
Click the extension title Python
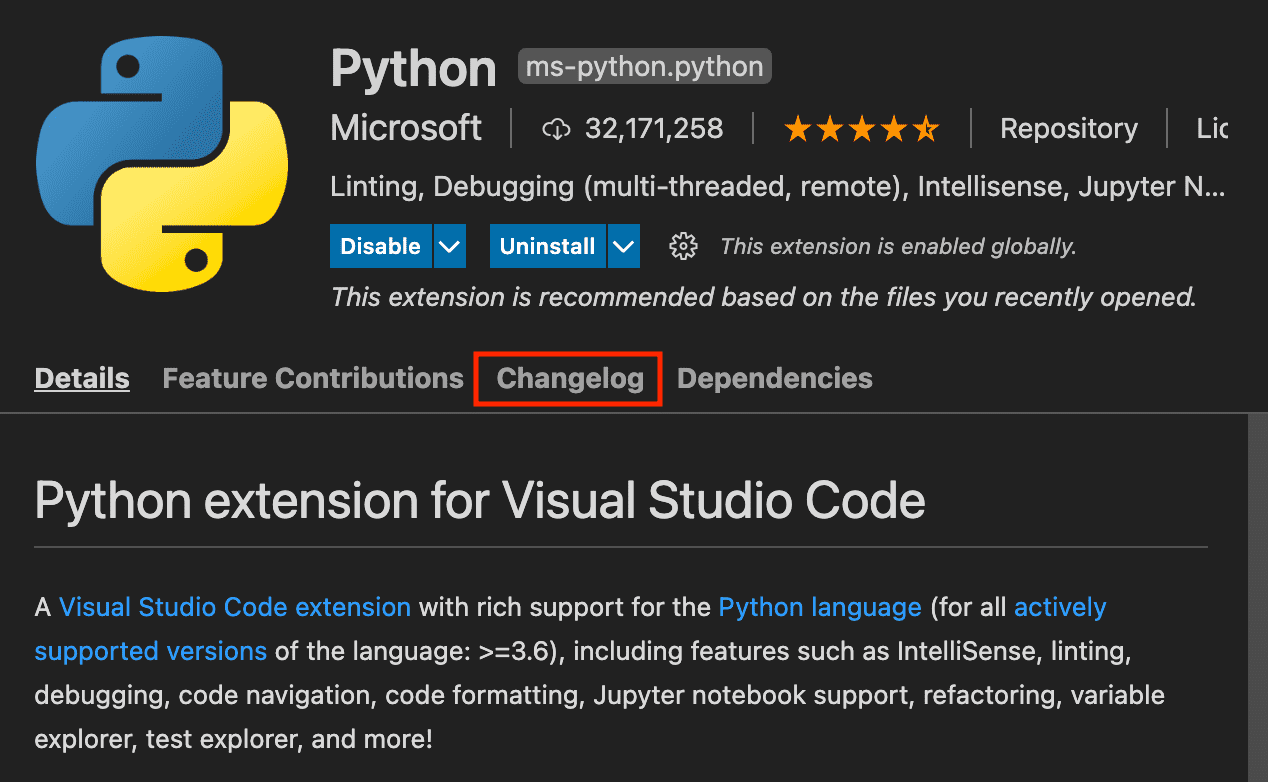click(413, 69)
